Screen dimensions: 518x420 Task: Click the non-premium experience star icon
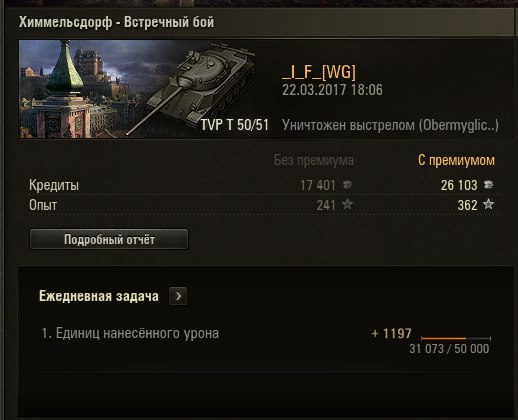(x=347, y=204)
